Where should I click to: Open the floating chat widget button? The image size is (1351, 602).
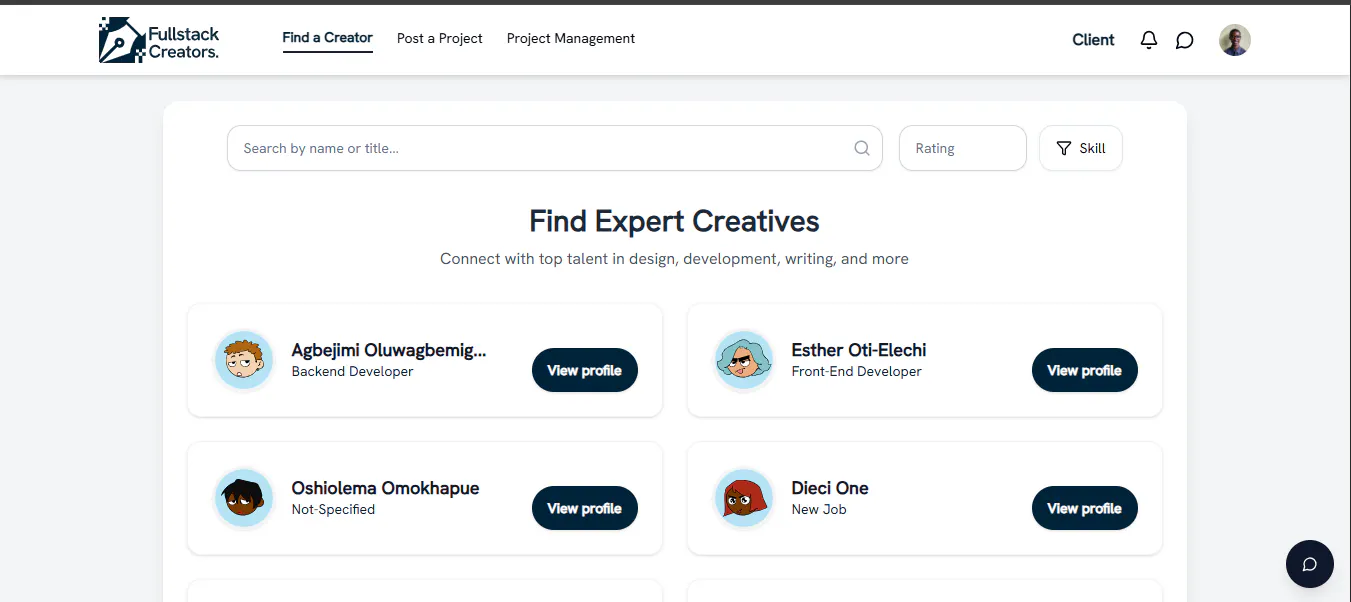pos(1310,564)
